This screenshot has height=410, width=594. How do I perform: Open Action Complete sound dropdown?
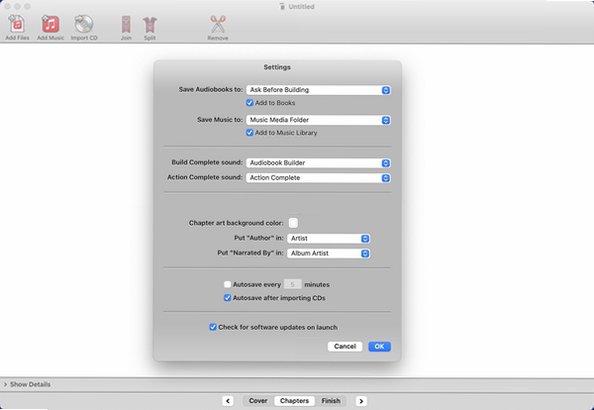pyautogui.click(x=318, y=178)
